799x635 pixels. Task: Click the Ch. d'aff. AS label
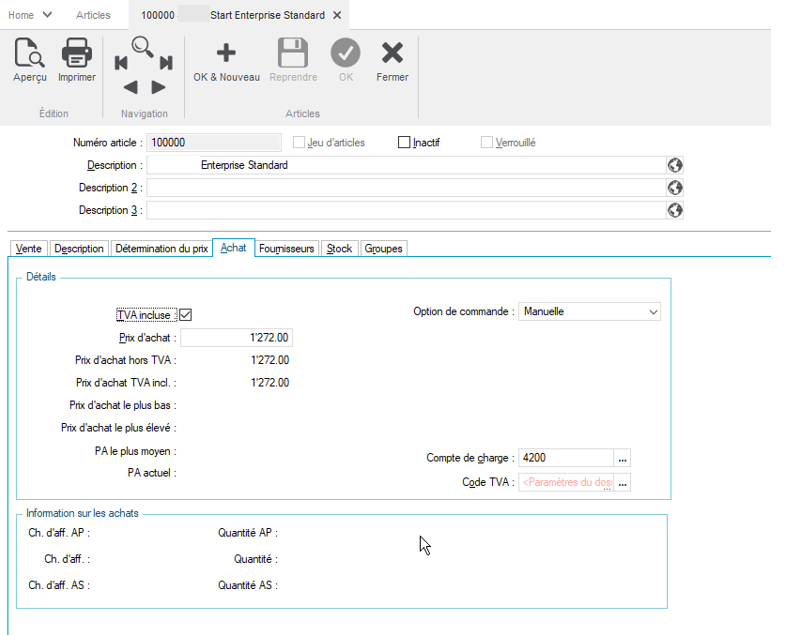[59, 585]
